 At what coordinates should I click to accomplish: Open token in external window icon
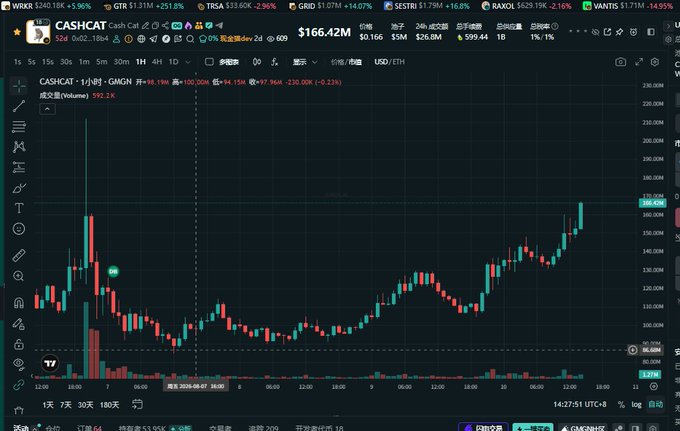pyautogui.click(x=607, y=32)
